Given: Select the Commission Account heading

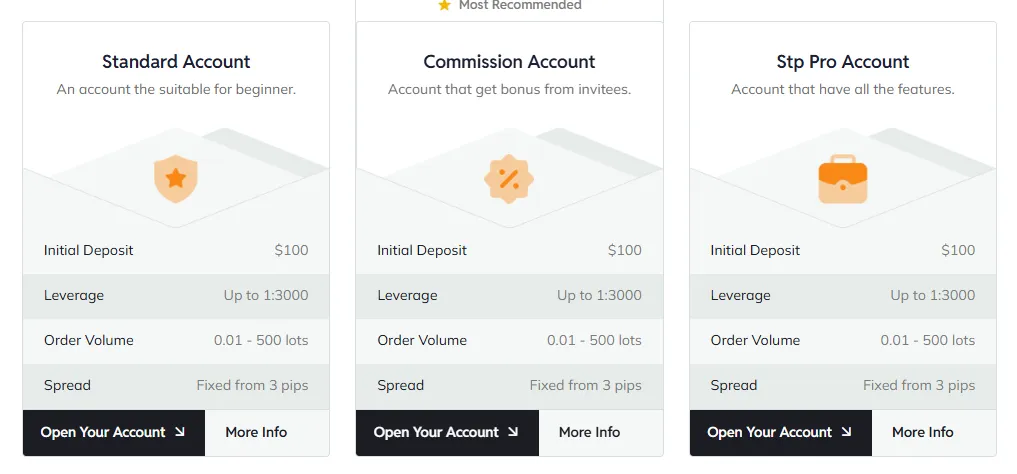Looking at the screenshot, I should [x=509, y=62].
